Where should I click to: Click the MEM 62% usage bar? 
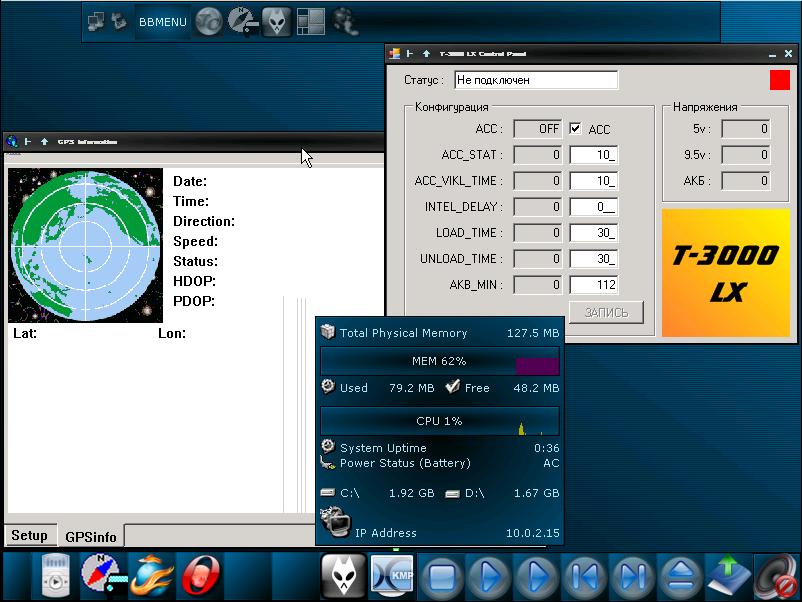point(439,361)
